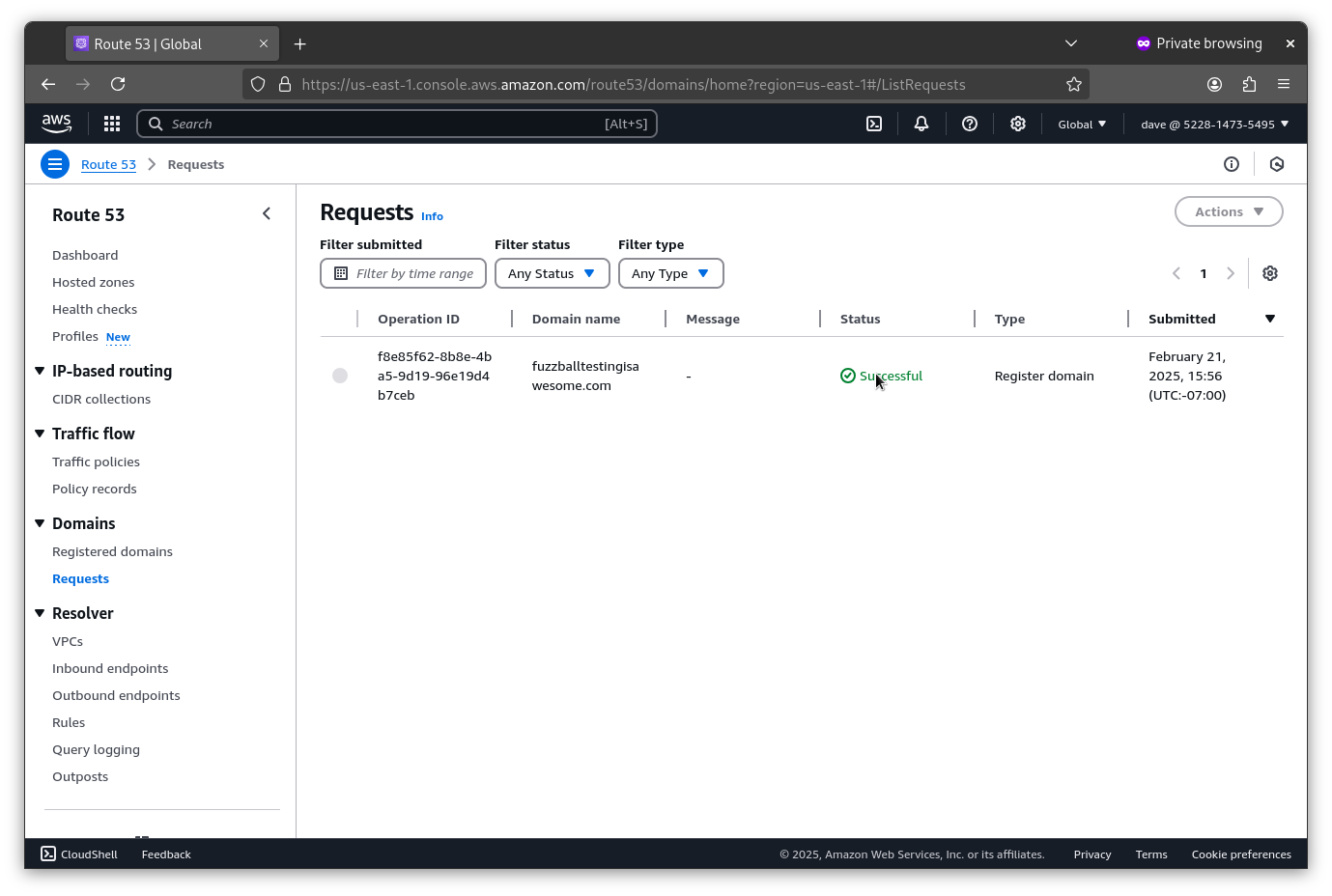Open the help question mark menu
Screen dimensions: 1332x896
(970, 124)
